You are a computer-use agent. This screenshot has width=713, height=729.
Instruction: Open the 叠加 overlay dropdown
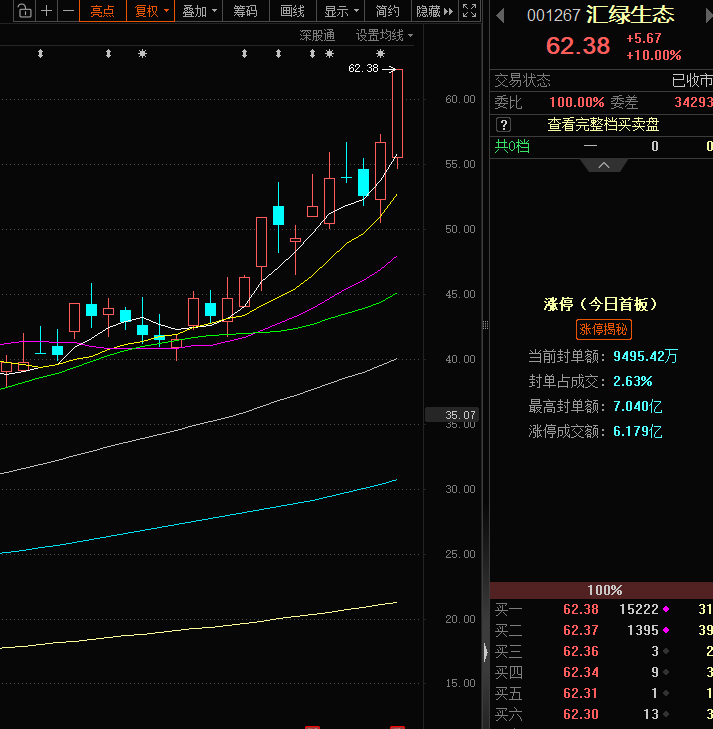199,11
